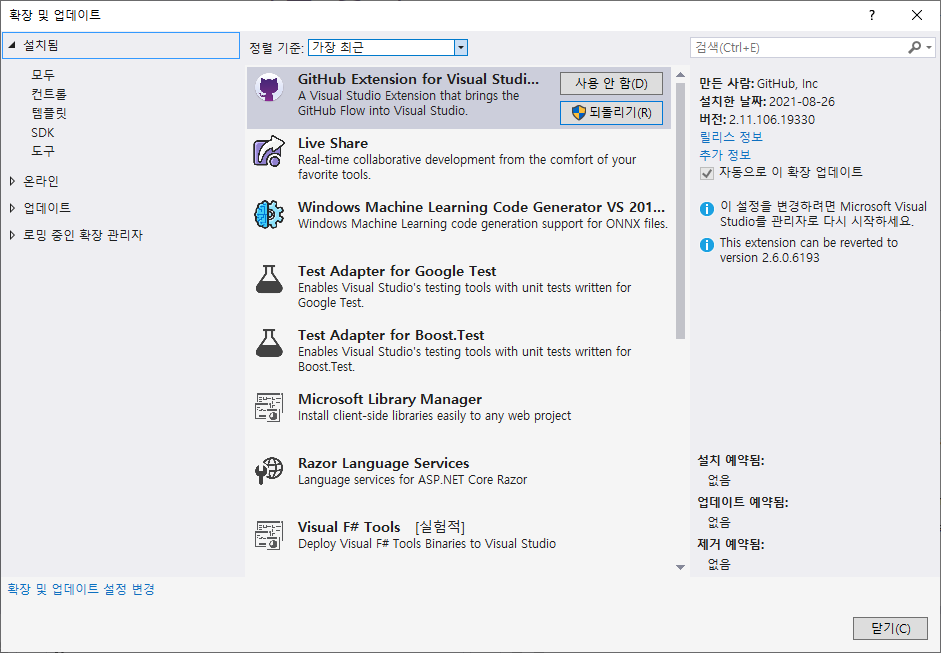Click the Boost.Test adapter flask icon
Image resolution: width=941 pixels, height=653 pixels.
pyautogui.click(x=269, y=343)
